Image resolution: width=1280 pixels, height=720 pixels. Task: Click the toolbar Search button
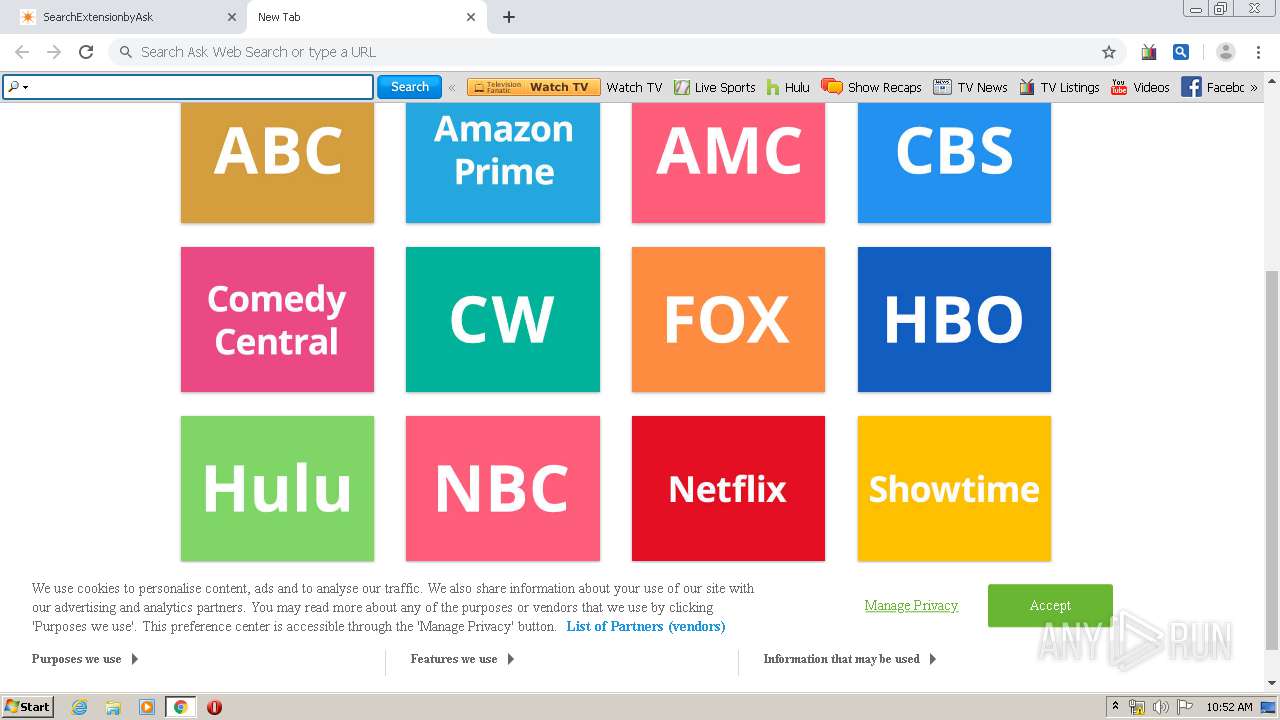[x=409, y=87]
